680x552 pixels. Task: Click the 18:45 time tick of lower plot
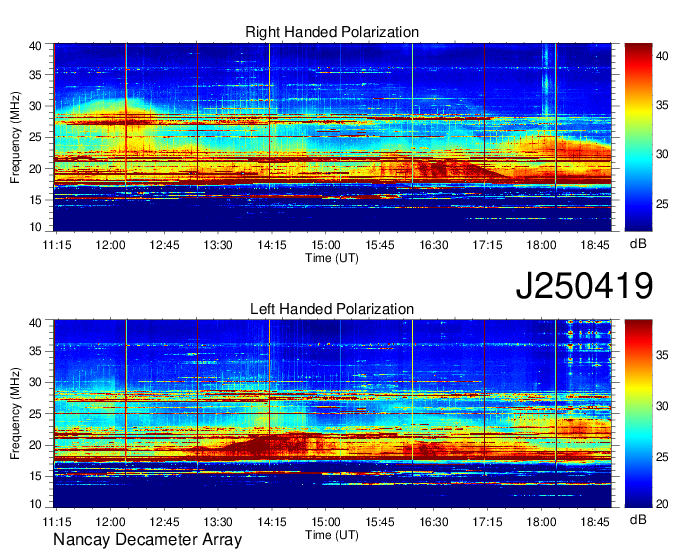(595, 522)
